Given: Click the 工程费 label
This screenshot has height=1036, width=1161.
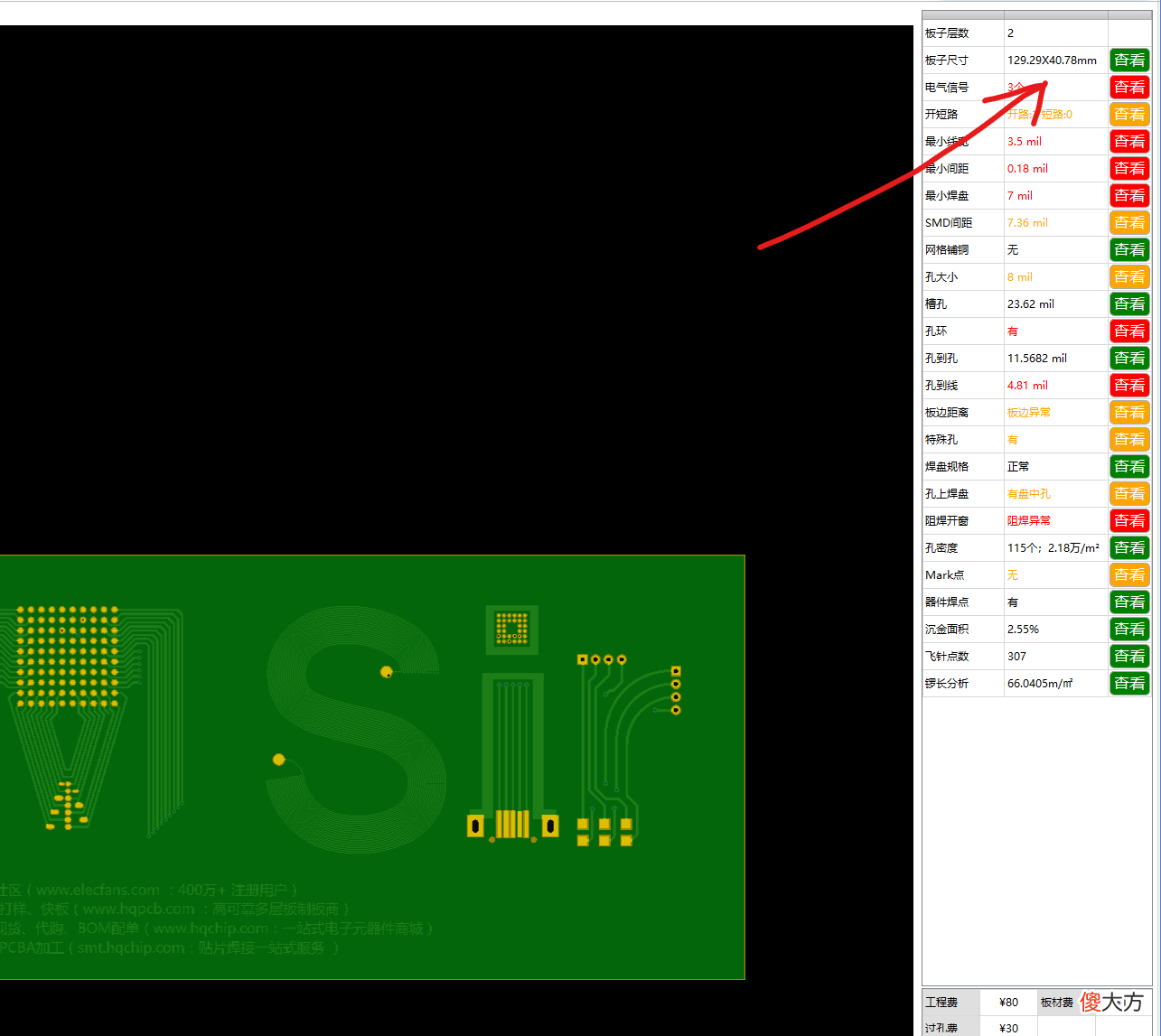Looking at the screenshot, I should point(941,1003).
